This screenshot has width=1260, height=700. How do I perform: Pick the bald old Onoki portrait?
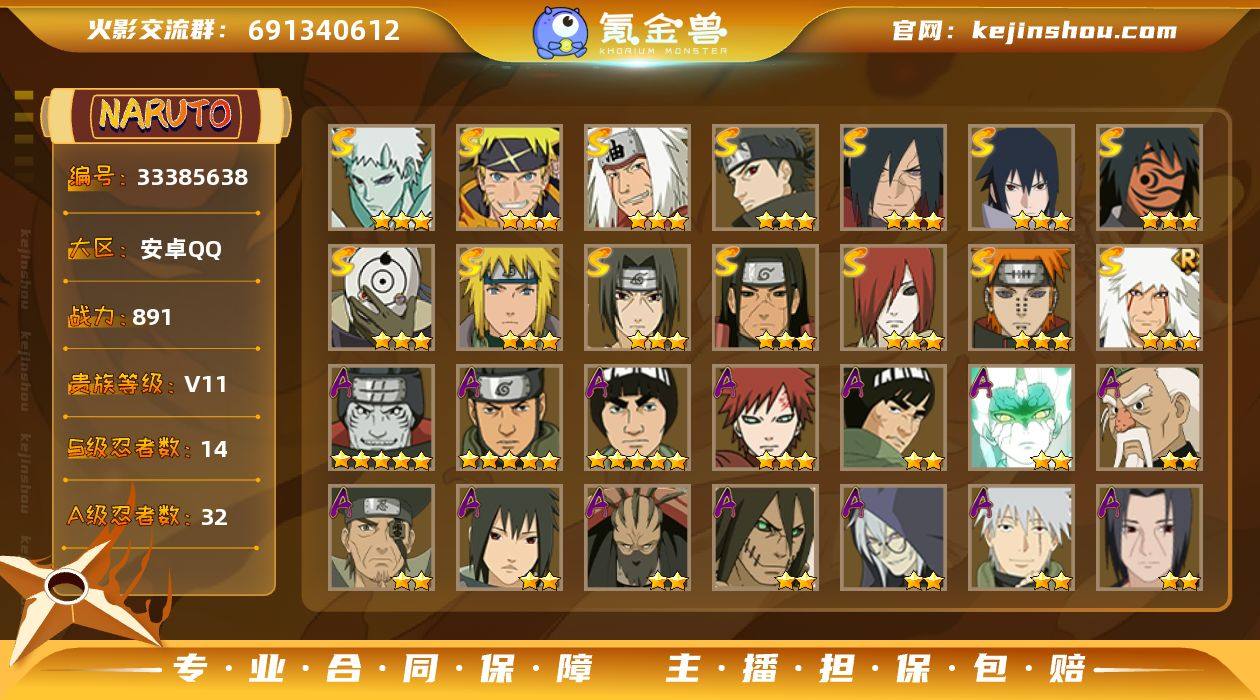[x=1150, y=418]
